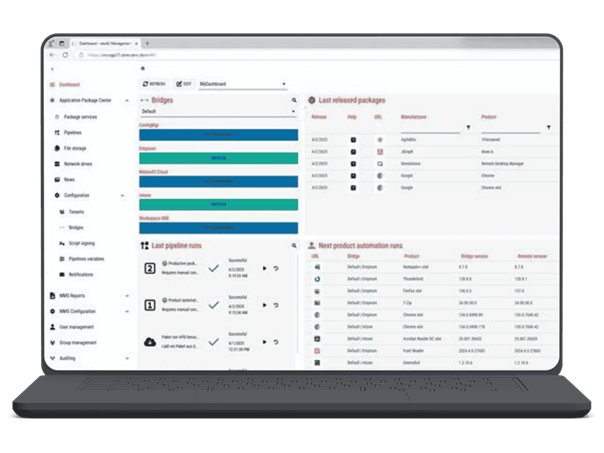604x453 pixels.
Task: Click history icon for 'Product automat..' pipeline
Action: click(276, 305)
